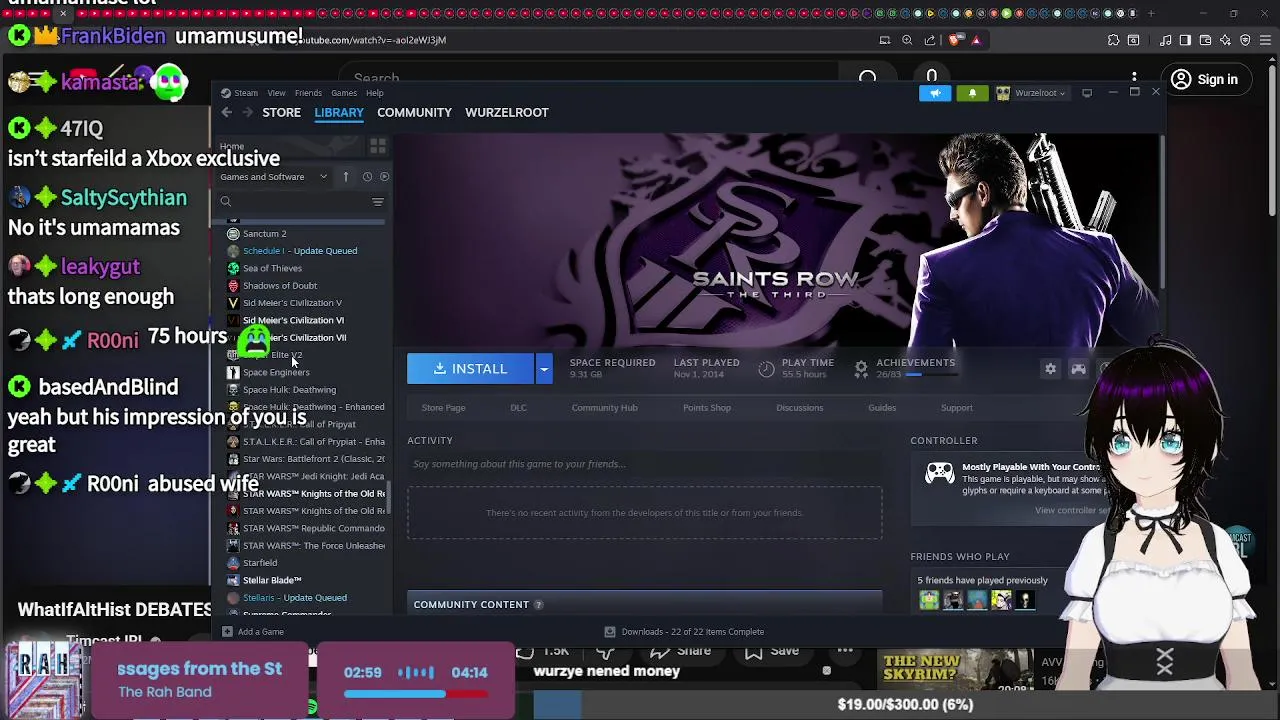
Task: Open browser hamburger main menu
Action: click(x=1265, y=40)
